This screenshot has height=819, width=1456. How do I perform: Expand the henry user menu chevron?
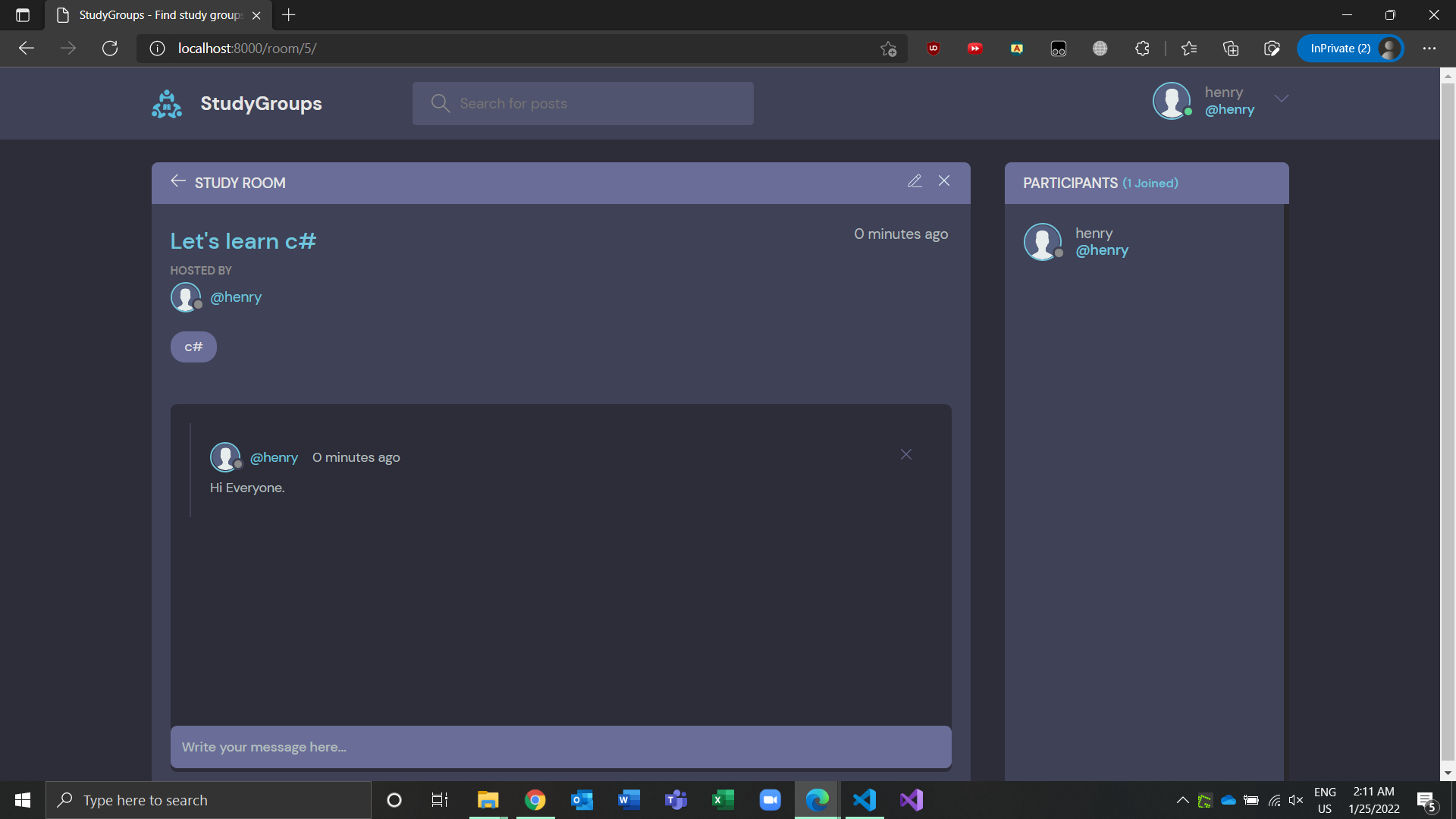point(1282,99)
